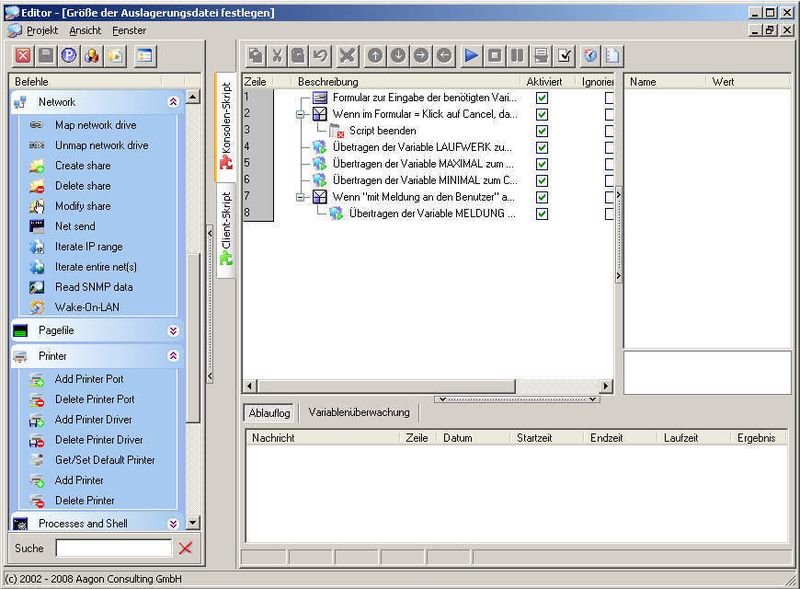Click the Nachricht column header in log
The image size is (800, 589).
pos(323,438)
